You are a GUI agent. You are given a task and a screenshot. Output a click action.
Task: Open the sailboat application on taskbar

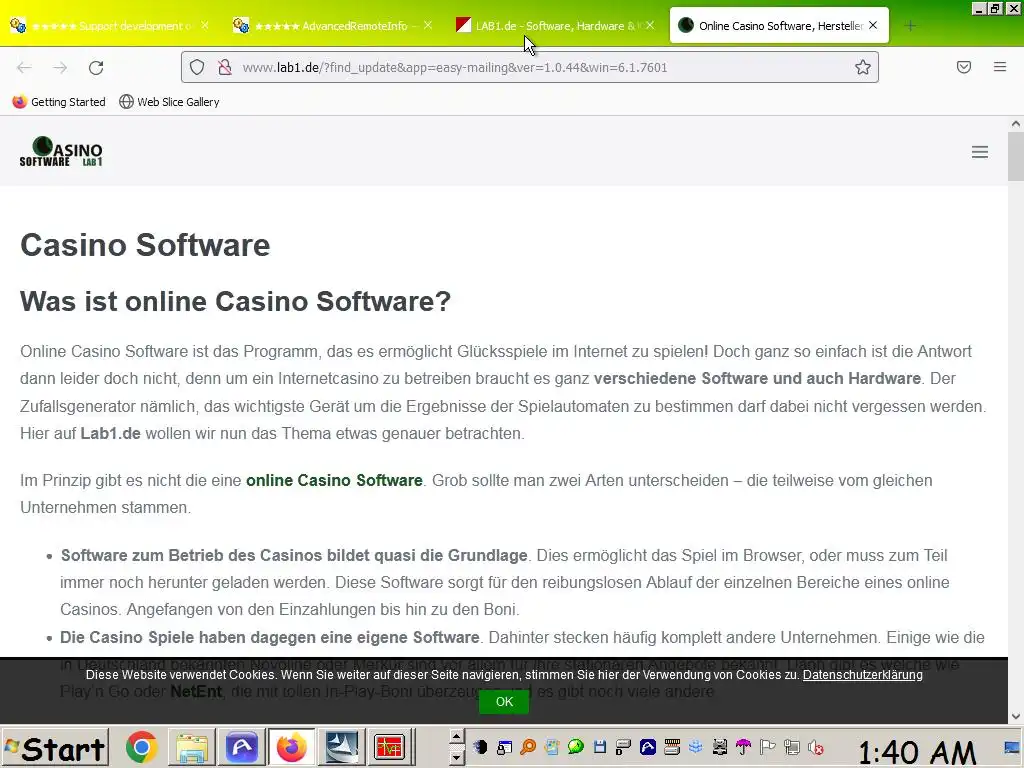tap(342, 748)
